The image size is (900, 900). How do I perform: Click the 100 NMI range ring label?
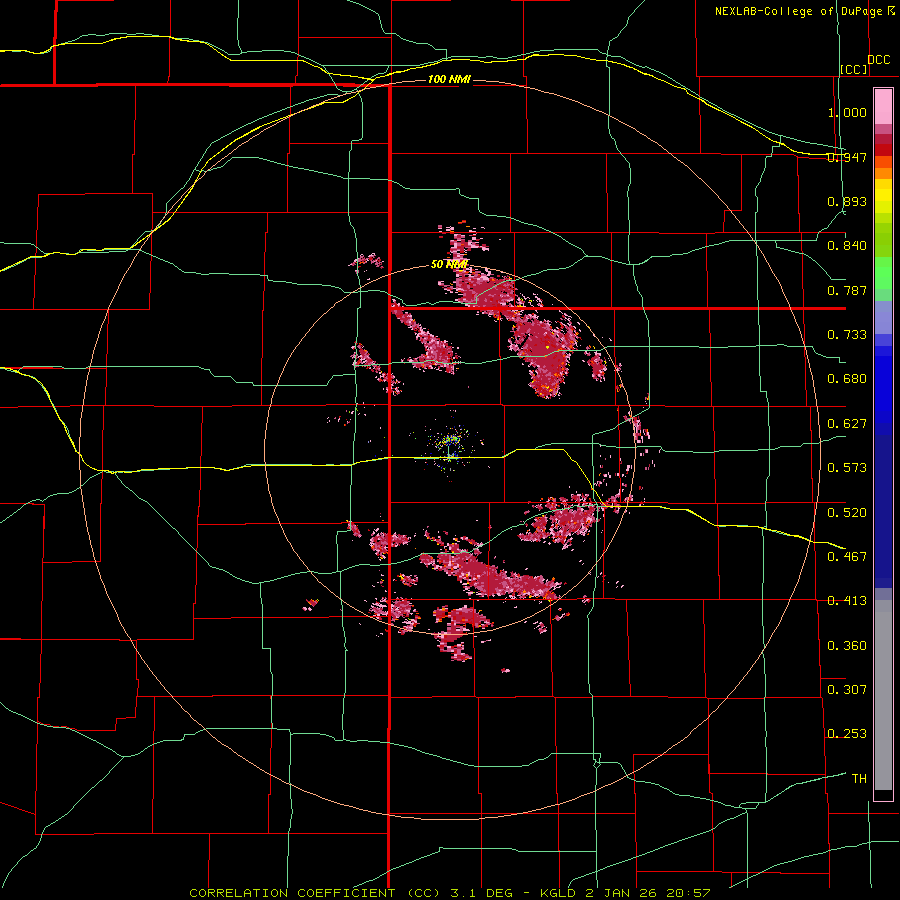point(449,79)
